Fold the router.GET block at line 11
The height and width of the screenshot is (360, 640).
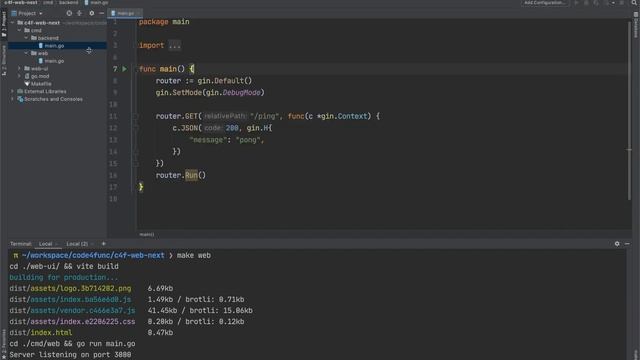[136, 116]
